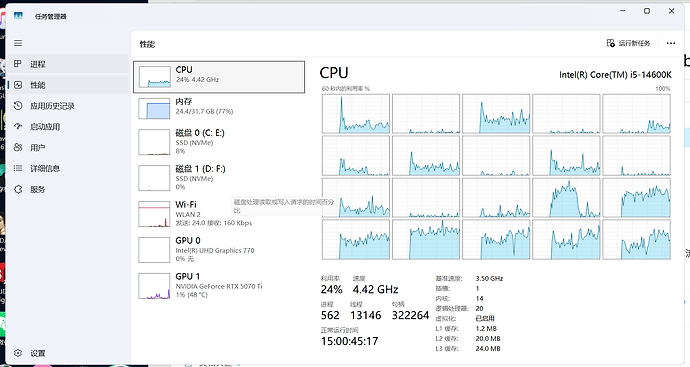Click the 用户 people icon
690x367 pixels.
[x=18, y=147]
